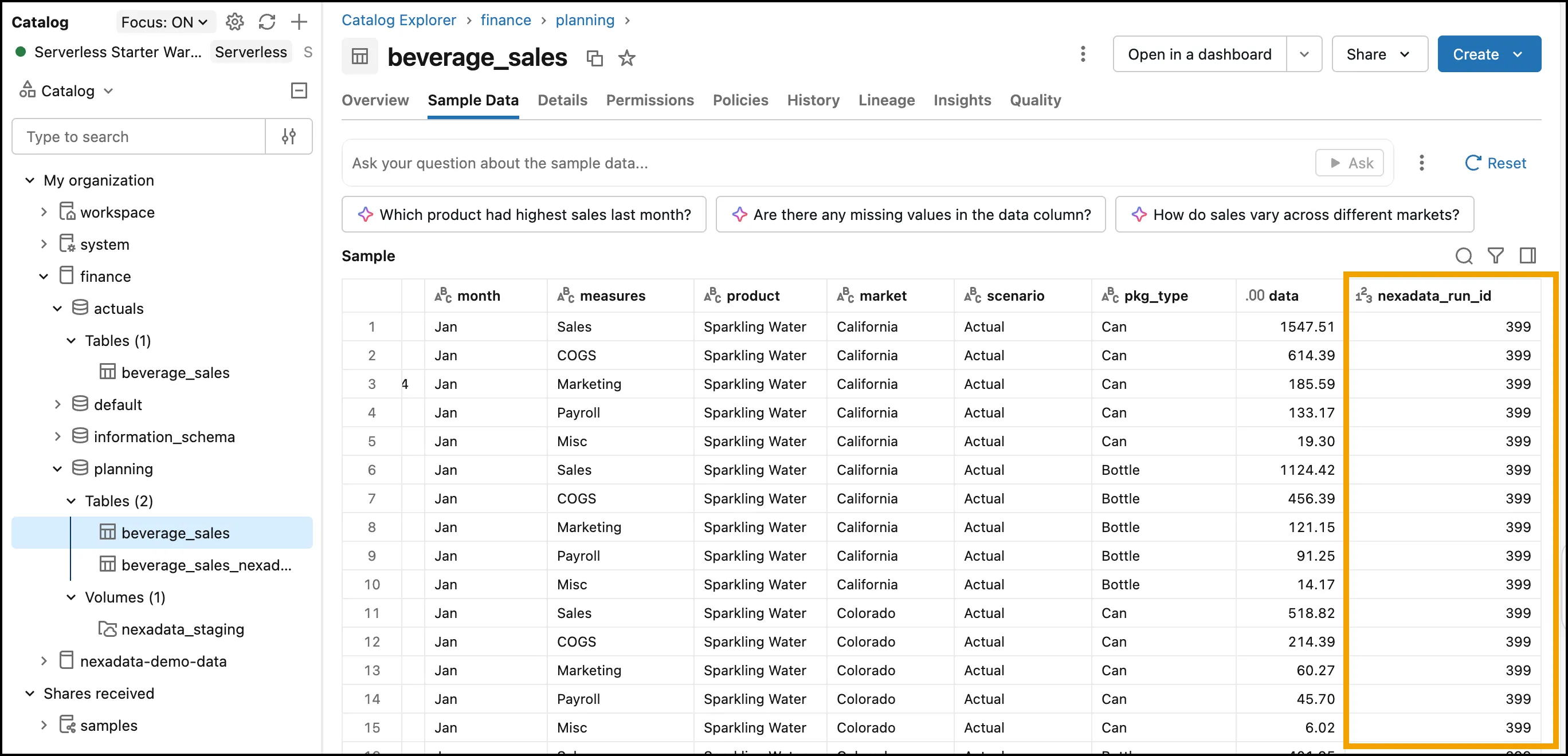
Task: Click Reset for sample data
Action: (x=1495, y=163)
